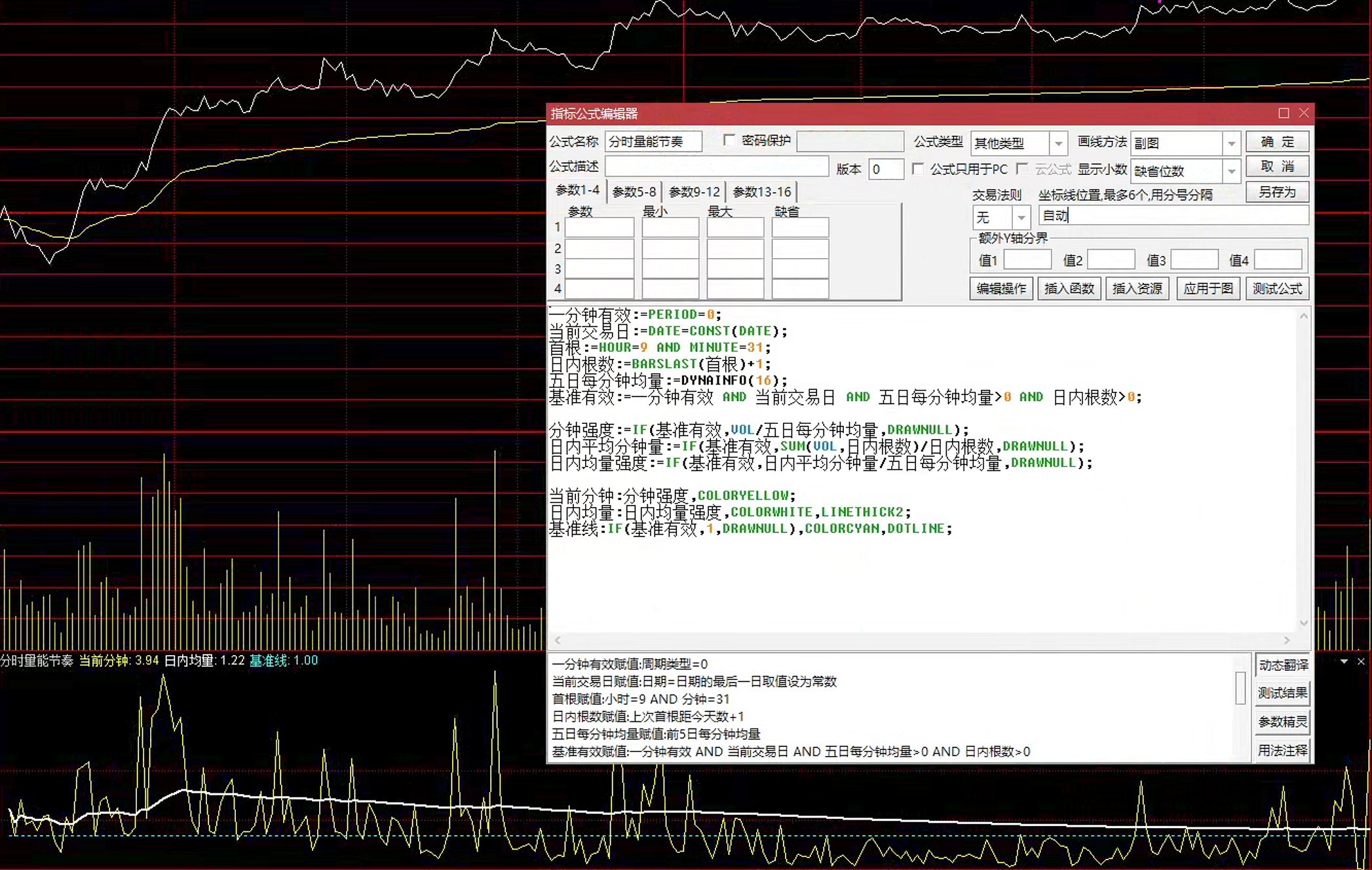
Task: Click the 日内均量: 1.22 indicator value
Action: click(x=204, y=660)
